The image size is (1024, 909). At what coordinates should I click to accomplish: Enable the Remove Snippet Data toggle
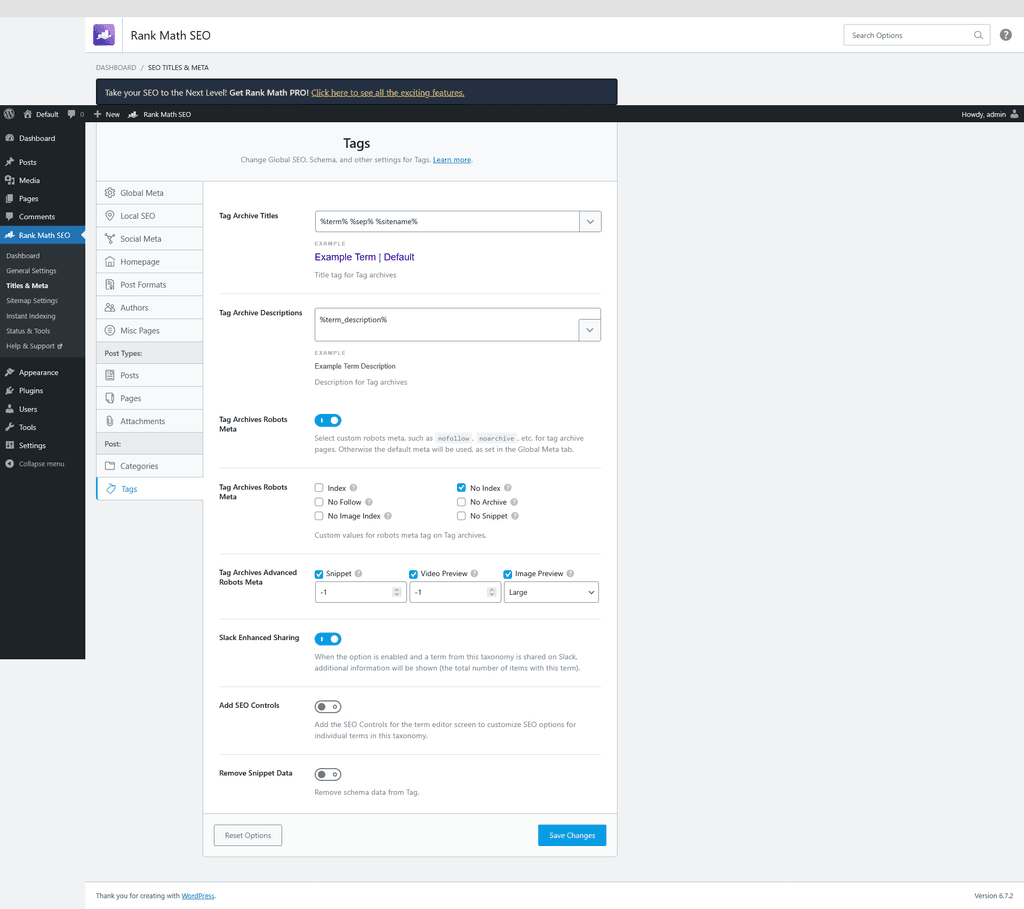pyautogui.click(x=328, y=774)
